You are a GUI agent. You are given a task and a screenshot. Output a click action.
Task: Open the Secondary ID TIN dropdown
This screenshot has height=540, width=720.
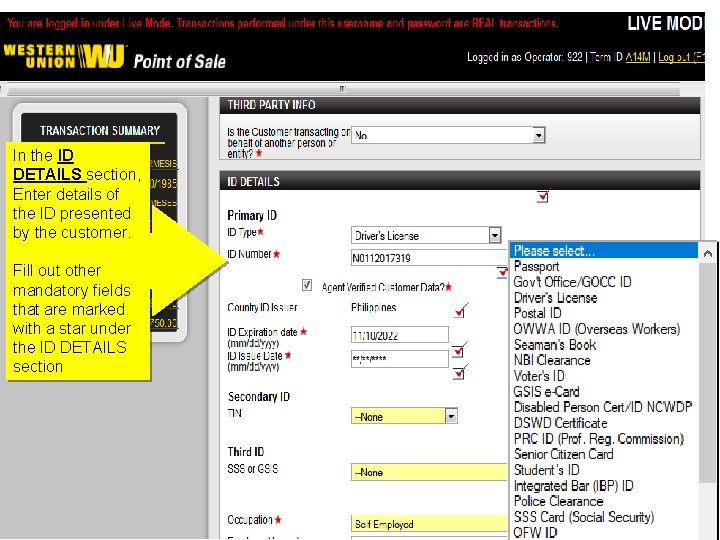(x=404, y=416)
